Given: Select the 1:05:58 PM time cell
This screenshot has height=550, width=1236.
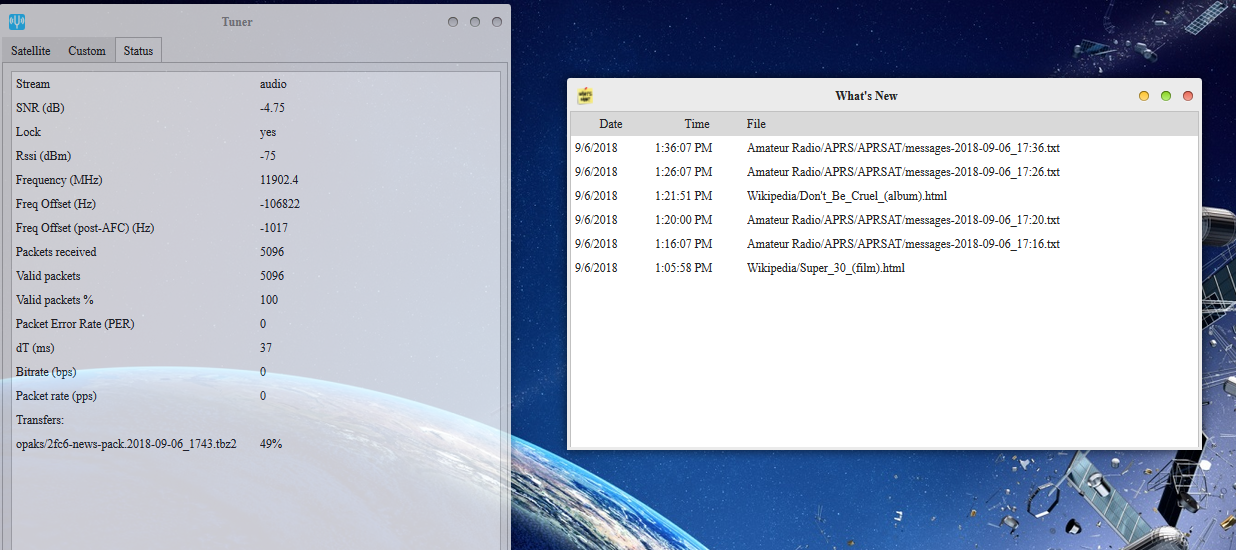Looking at the screenshot, I should [x=684, y=268].
